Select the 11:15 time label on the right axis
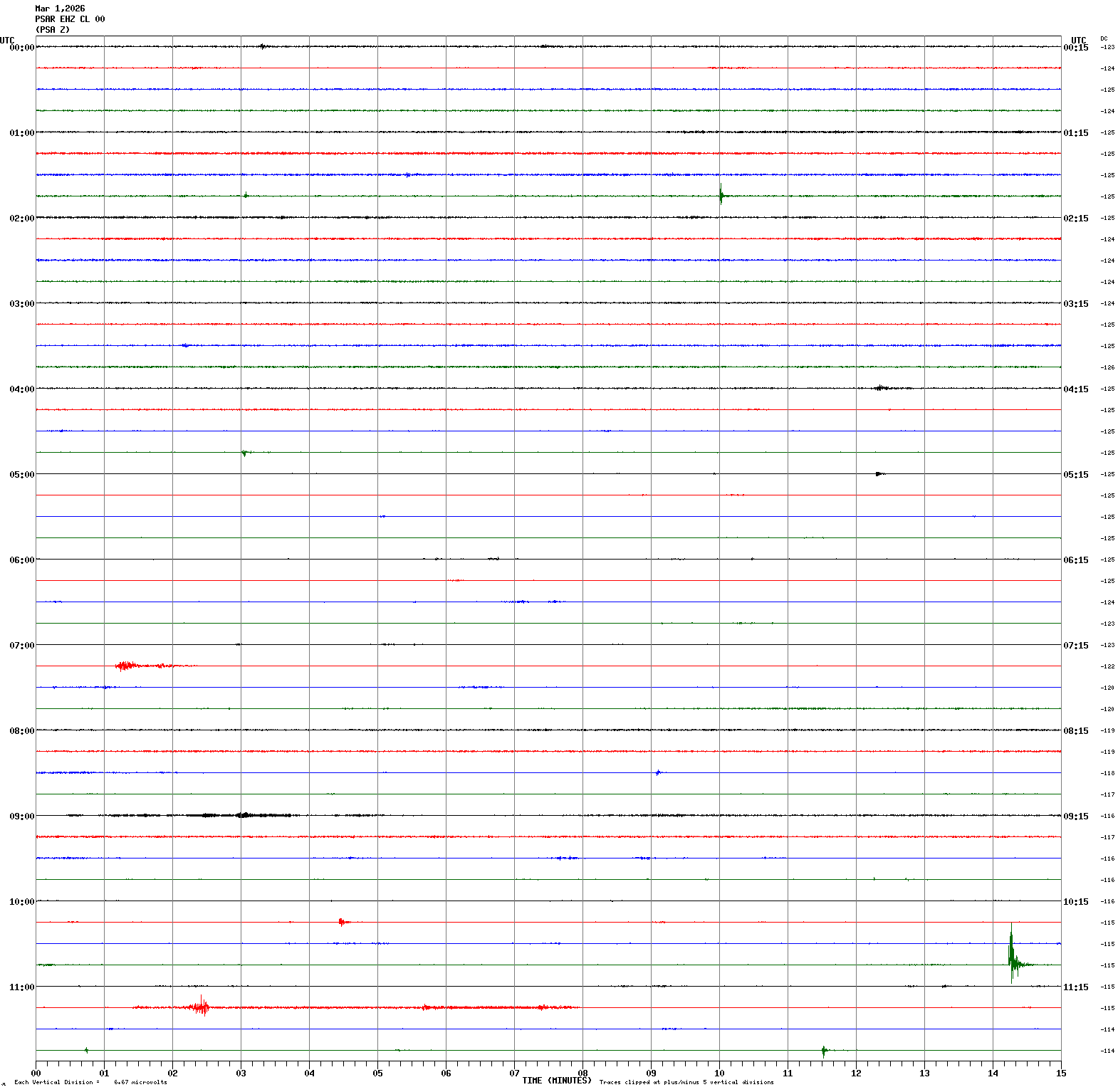This screenshot has width=1118, height=1092. 1075,987
